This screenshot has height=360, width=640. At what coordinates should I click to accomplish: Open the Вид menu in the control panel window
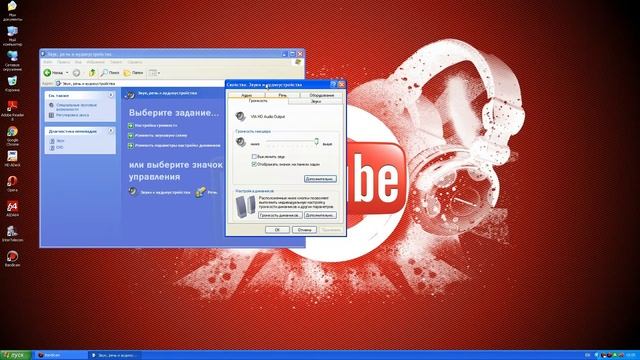pyautogui.click(x=78, y=62)
